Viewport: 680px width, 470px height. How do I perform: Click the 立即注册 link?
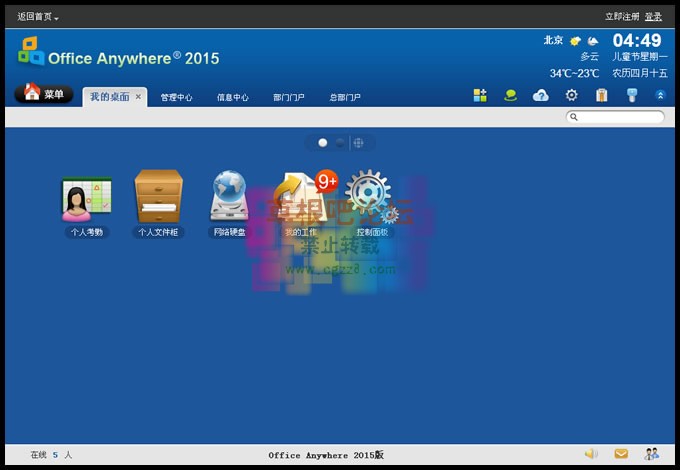tap(620, 17)
